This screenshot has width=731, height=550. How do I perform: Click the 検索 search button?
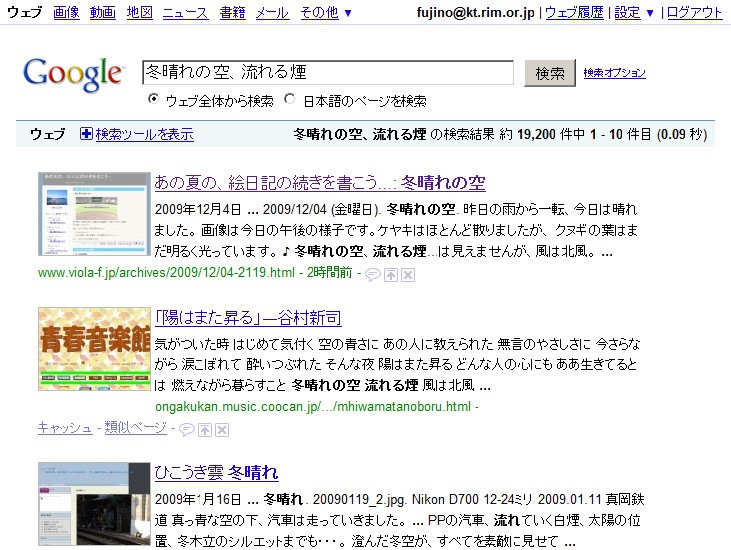coord(550,73)
